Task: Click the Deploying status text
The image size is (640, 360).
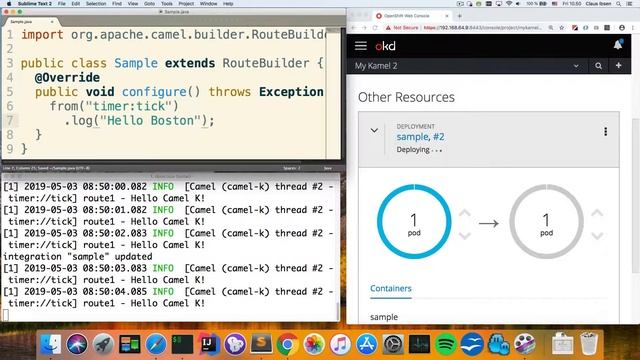Action: click(x=419, y=150)
